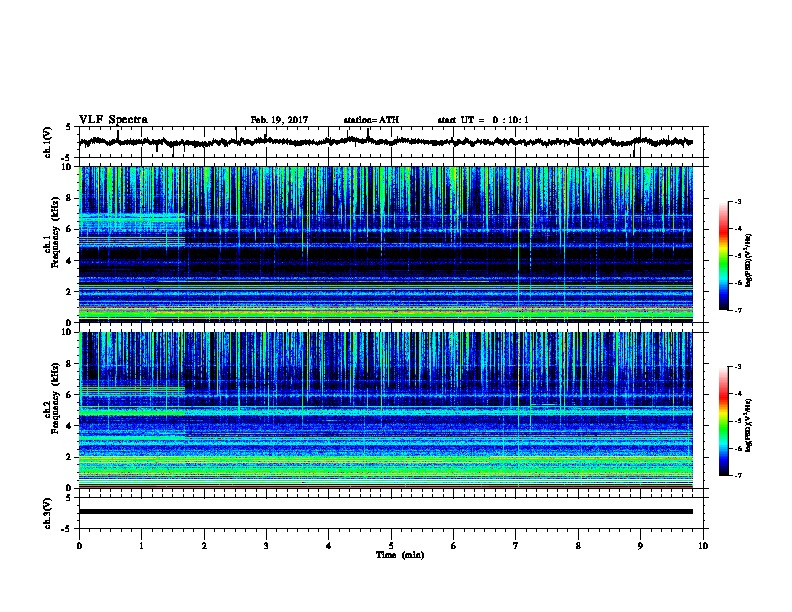Click the time axis tick label '3'

click(x=266, y=545)
